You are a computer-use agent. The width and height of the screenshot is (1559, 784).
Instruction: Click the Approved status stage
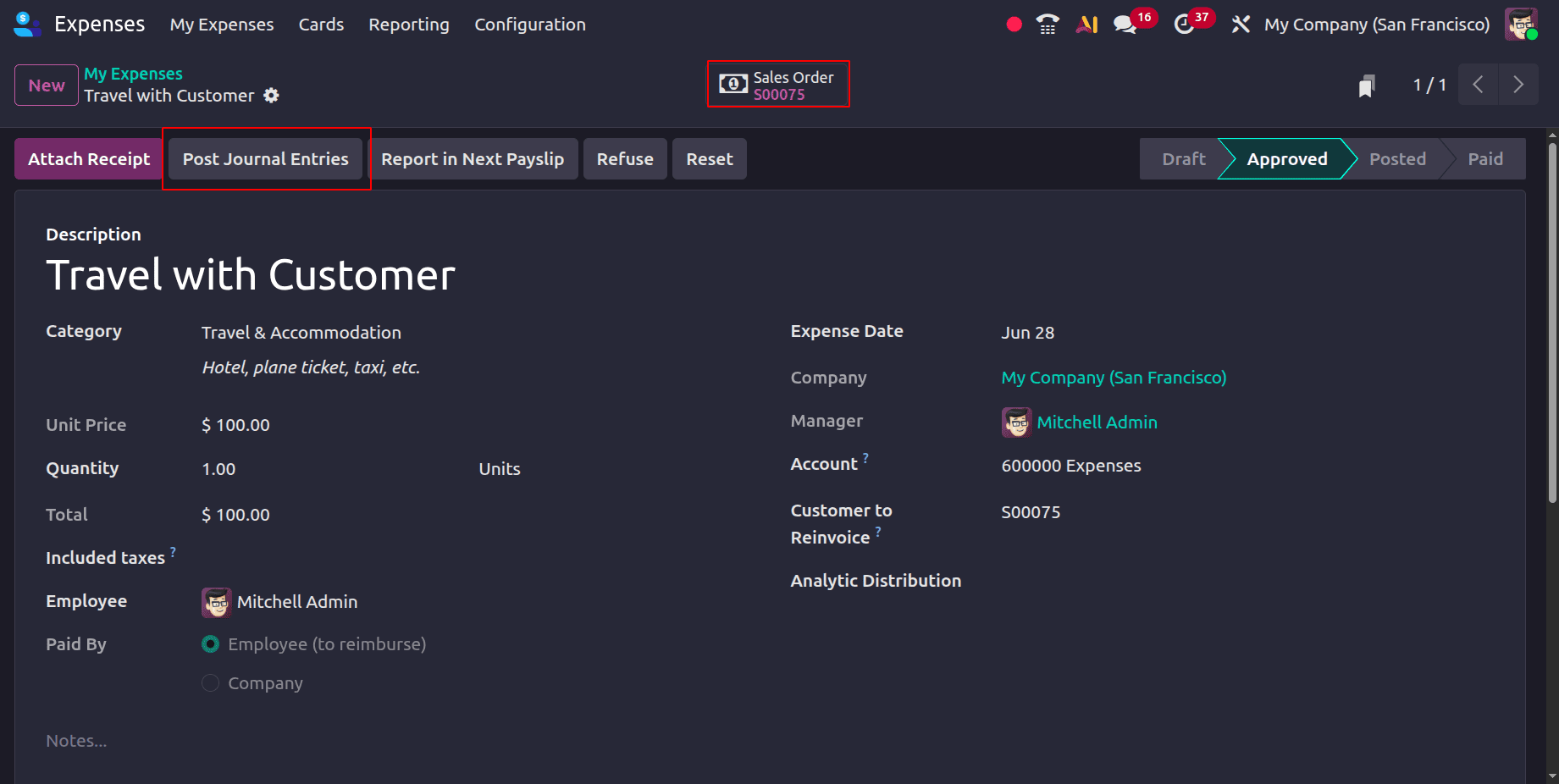coord(1287,159)
